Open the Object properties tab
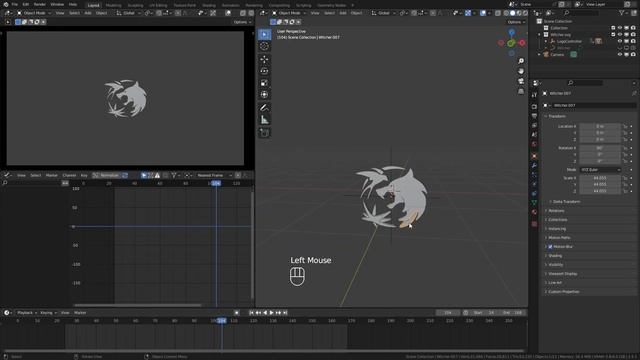The height and width of the screenshot is (360, 640). pyautogui.click(x=534, y=156)
